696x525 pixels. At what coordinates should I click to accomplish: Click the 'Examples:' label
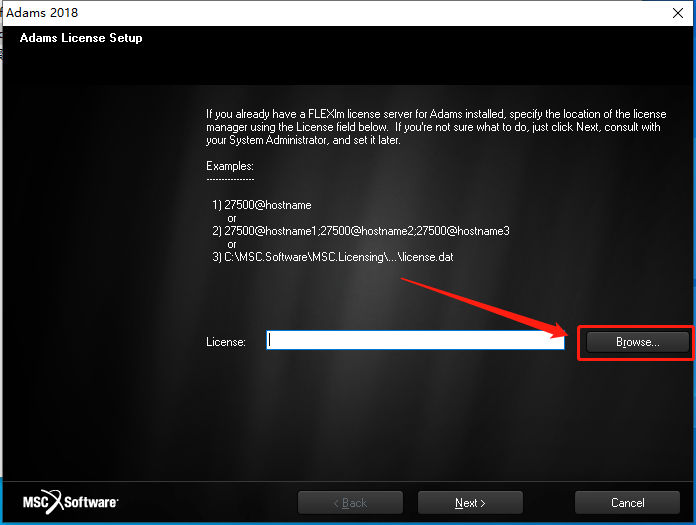tap(230, 166)
